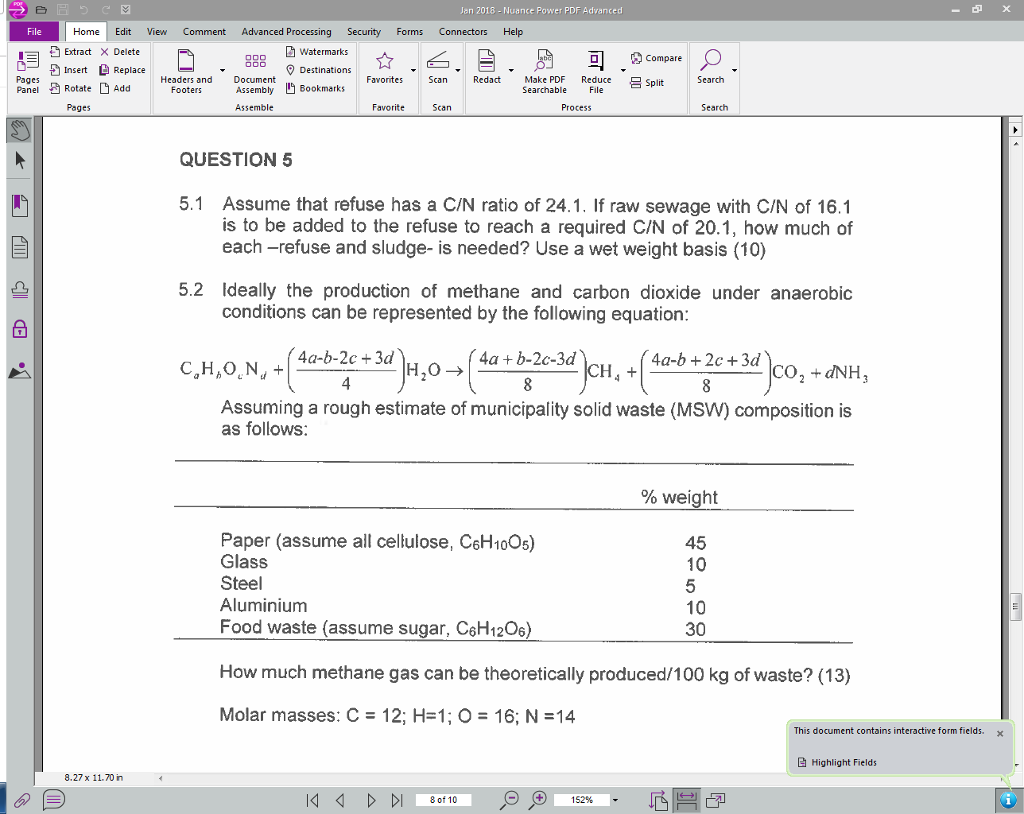This screenshot has height=814, width=1024.
Task: Open the Watermarks tool
Action: [318, 51]
